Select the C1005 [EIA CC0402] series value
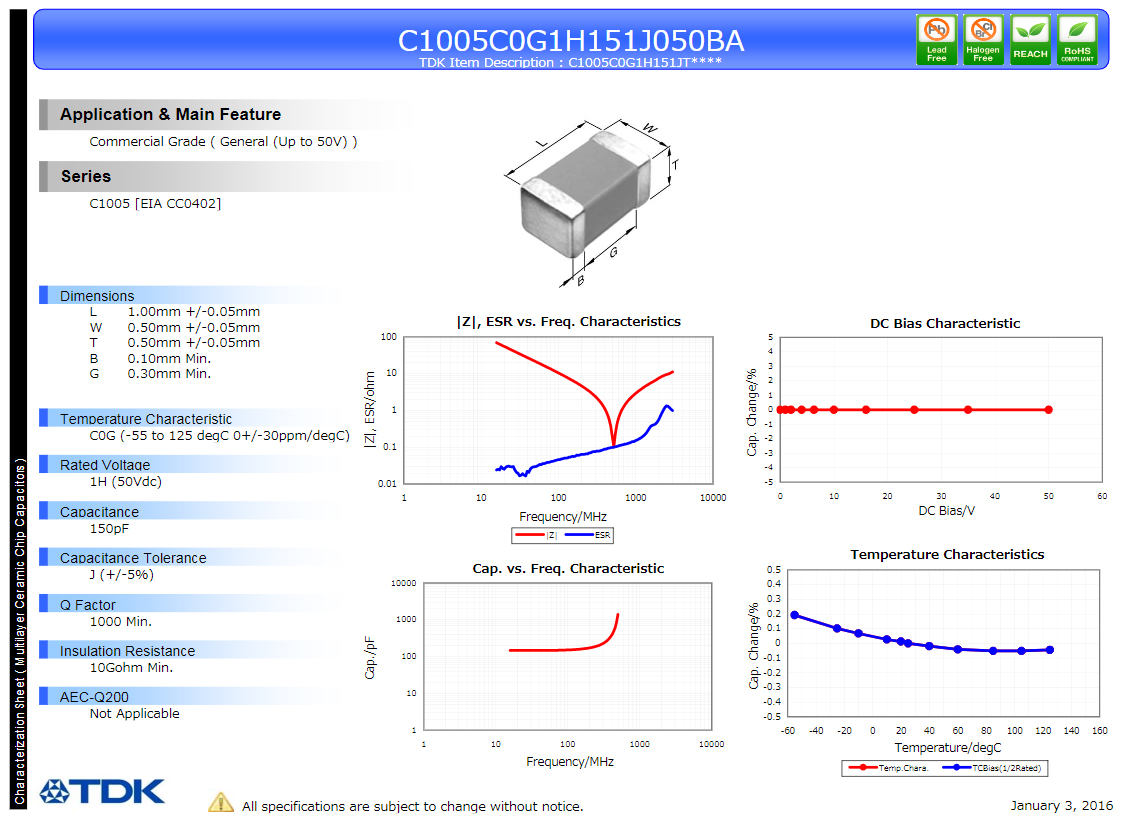Viewport: 1139px width, 825px height. pos(155,203)
